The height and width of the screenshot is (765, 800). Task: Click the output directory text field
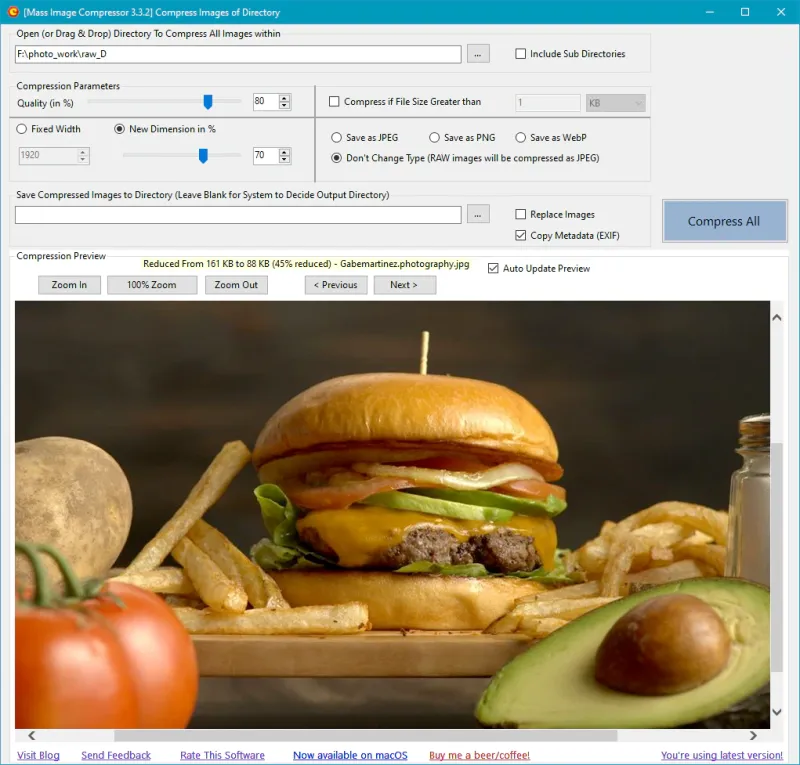click(x=238, y=215)
